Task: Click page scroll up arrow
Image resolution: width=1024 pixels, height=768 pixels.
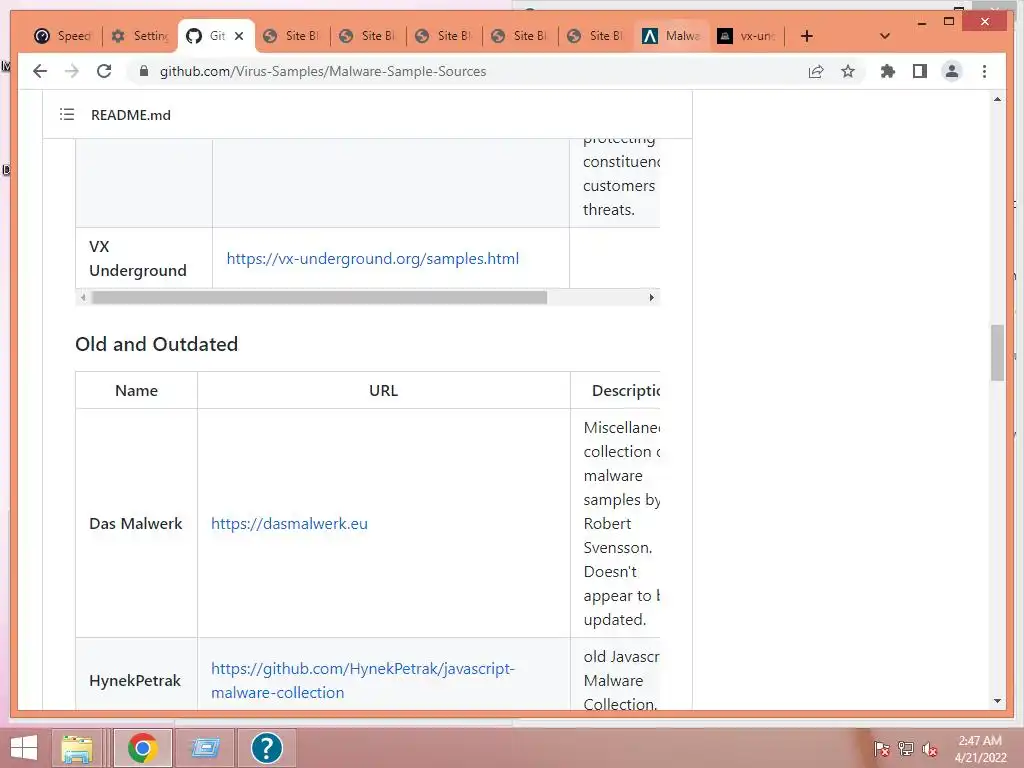Action: tap(997, 99)
